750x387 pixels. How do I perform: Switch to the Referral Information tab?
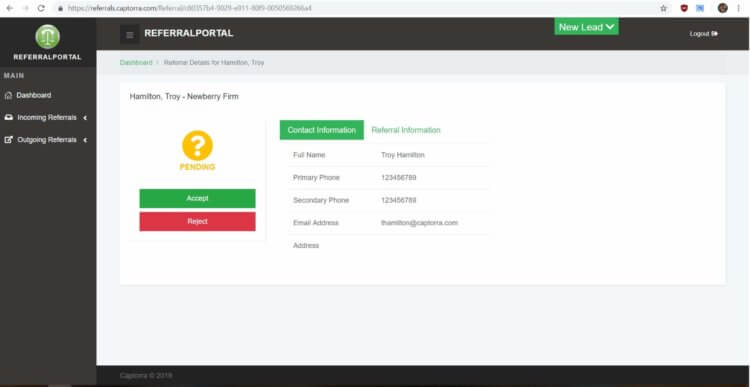406,130
